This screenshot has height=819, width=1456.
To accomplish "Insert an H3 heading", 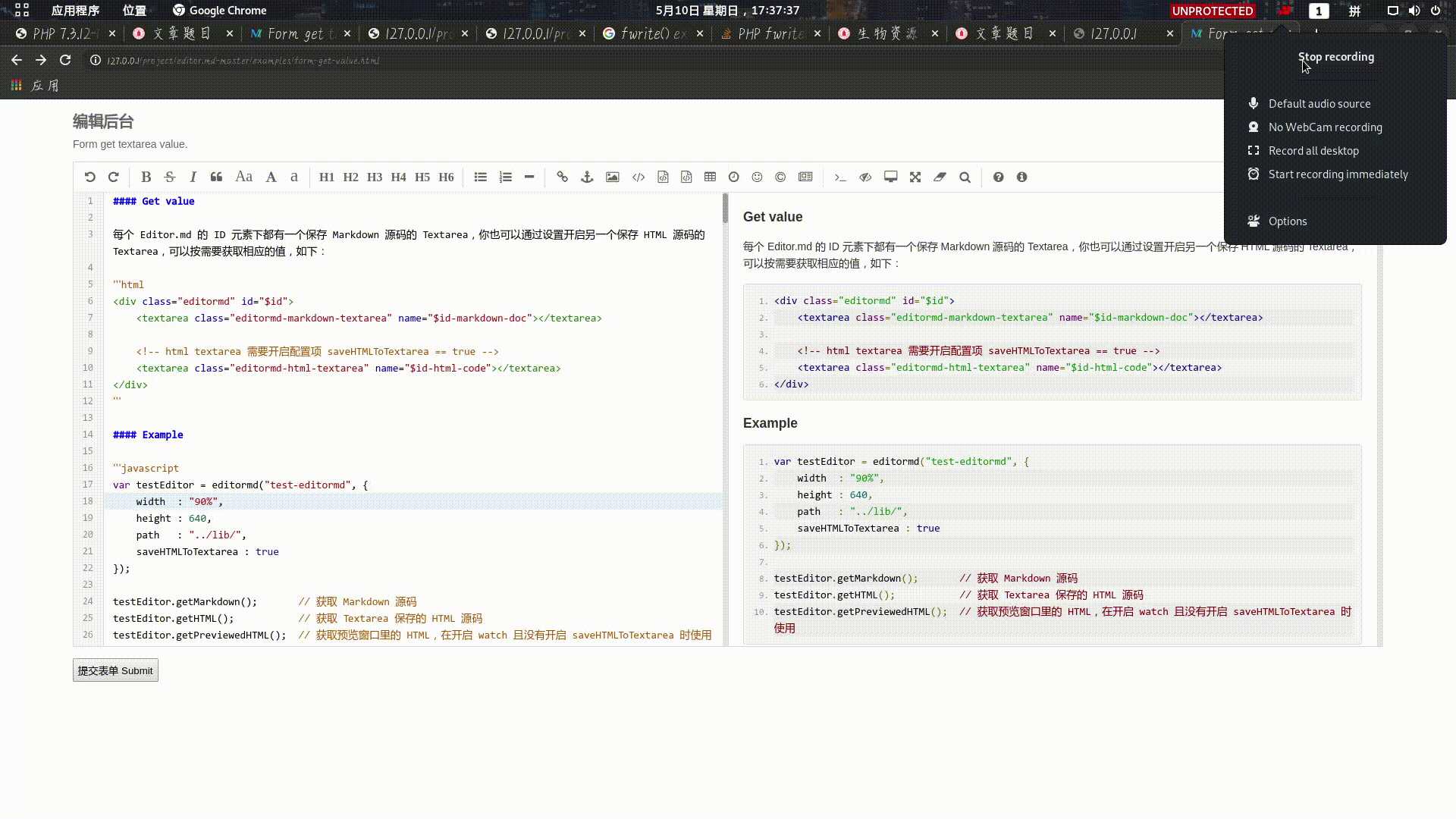I will pos(375,177).
